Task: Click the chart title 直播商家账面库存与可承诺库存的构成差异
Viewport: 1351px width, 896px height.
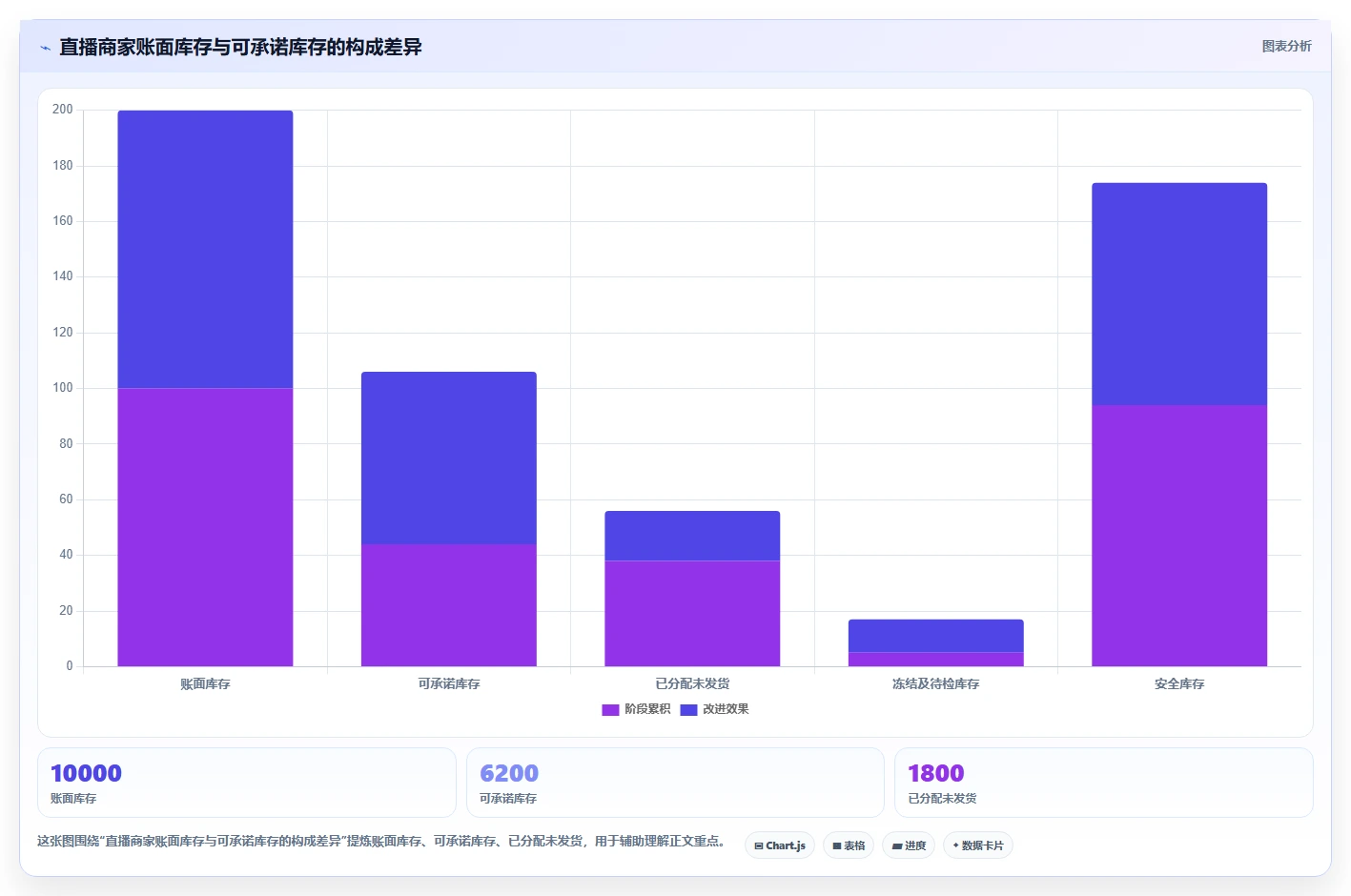Action: pyautogui.click(x=240, y=47)
